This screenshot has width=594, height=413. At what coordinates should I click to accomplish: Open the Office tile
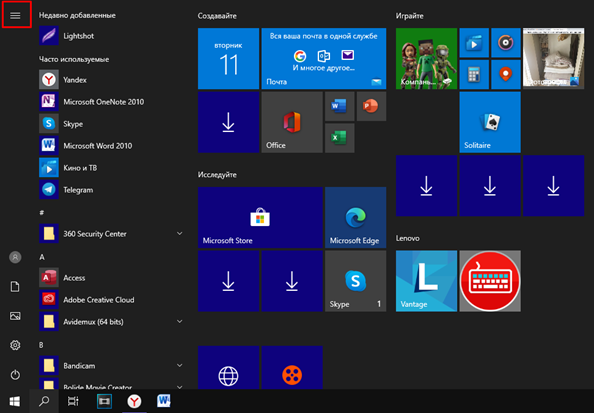point(292,122)
